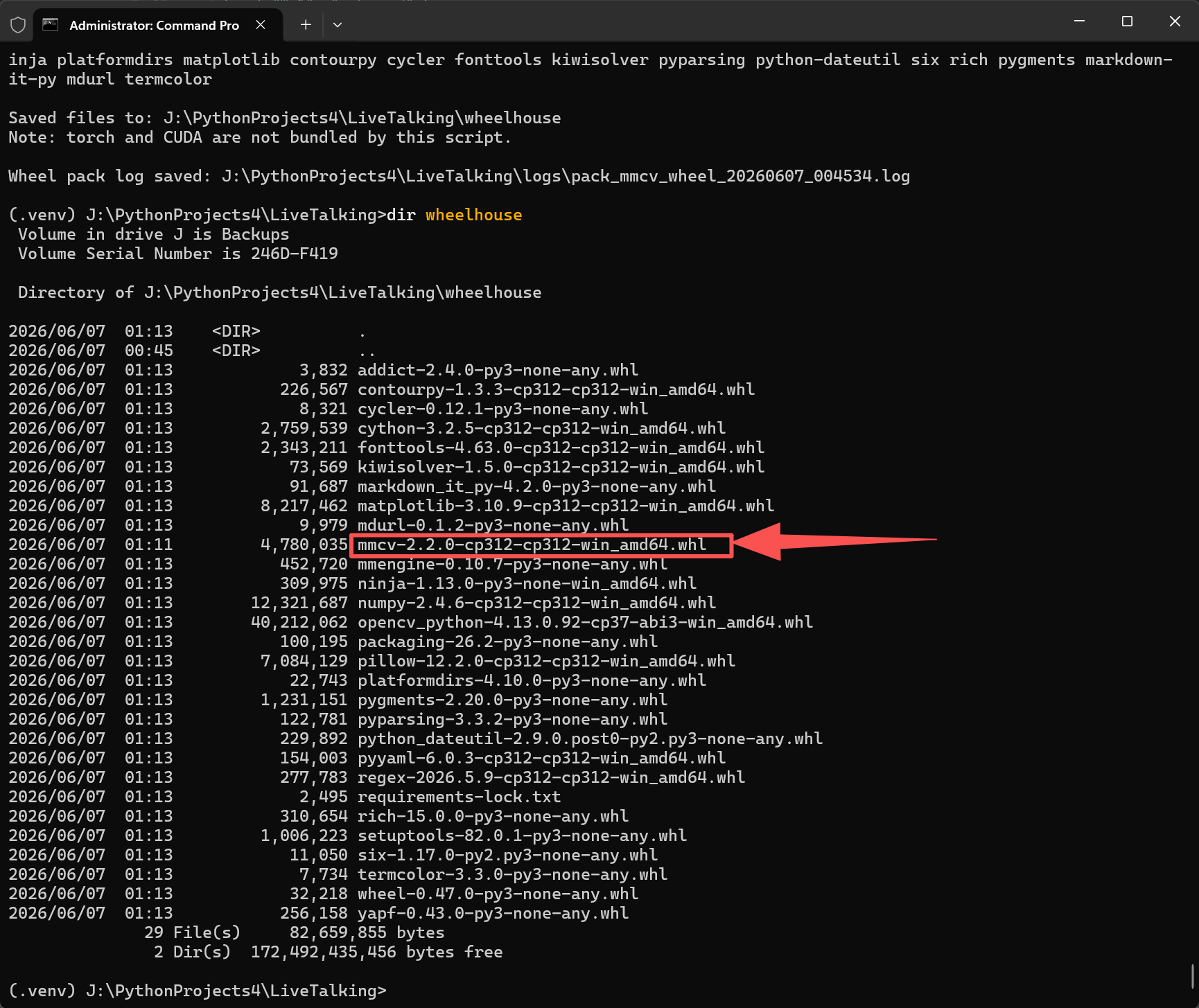Click the 'Wheel pack log saved' log path line
This screenshot has height=1008, width=1199.
(x=460, y=176)
